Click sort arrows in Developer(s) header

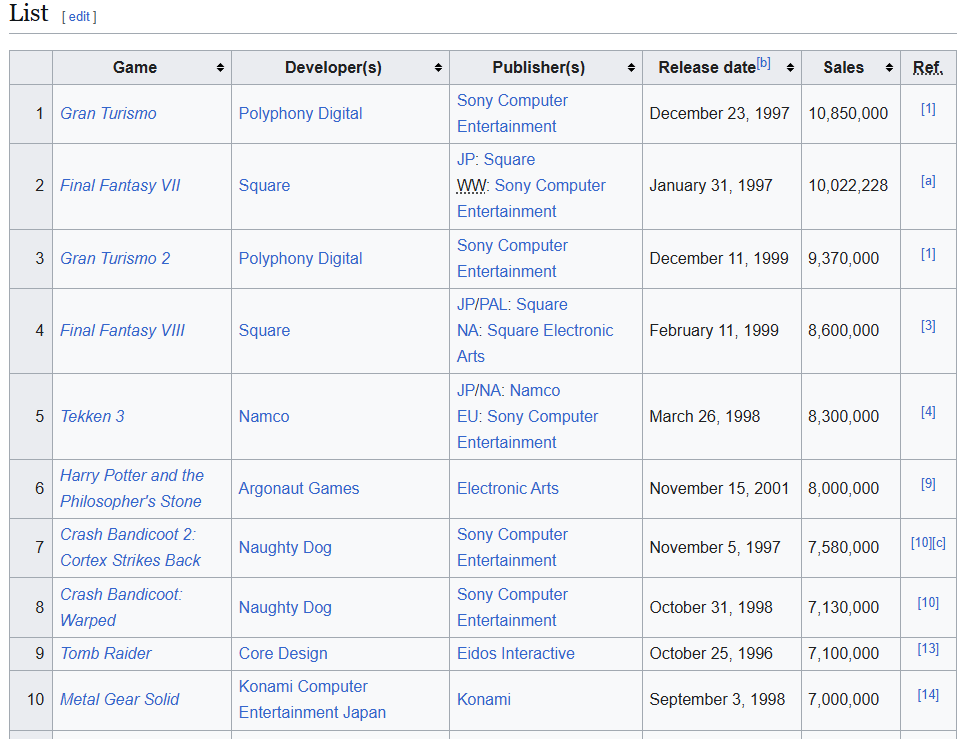pyautogui.click(x=438, y=68)
